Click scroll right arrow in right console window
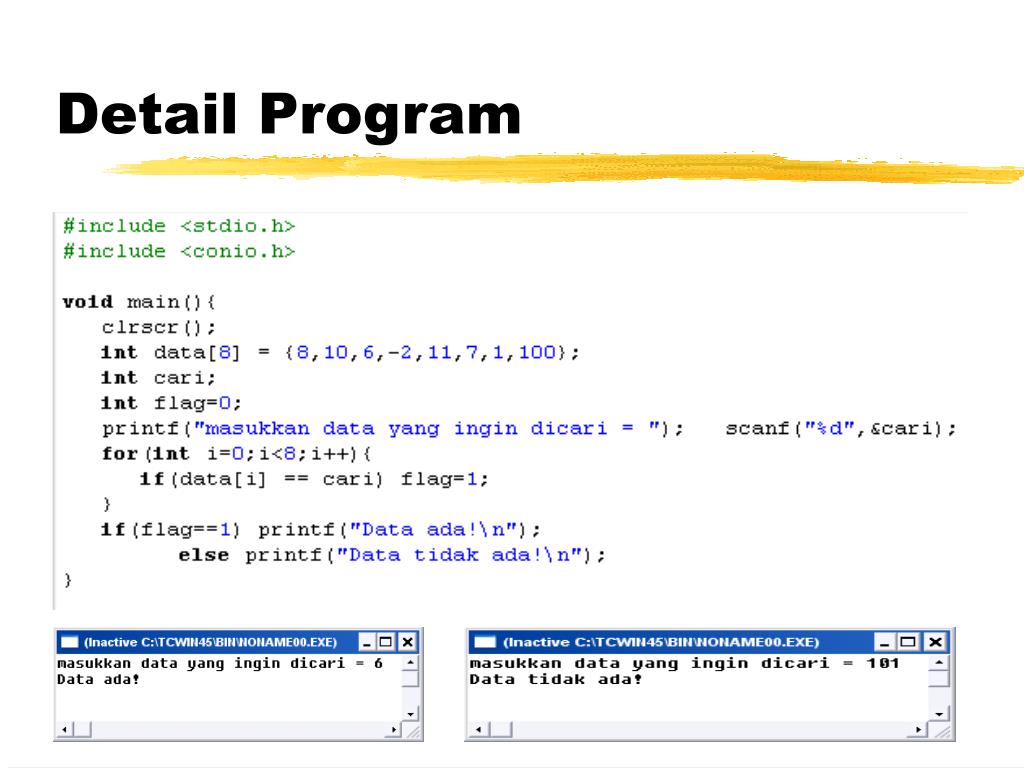The width and height of the screenshot is (1024, 768). pos(918,729)
